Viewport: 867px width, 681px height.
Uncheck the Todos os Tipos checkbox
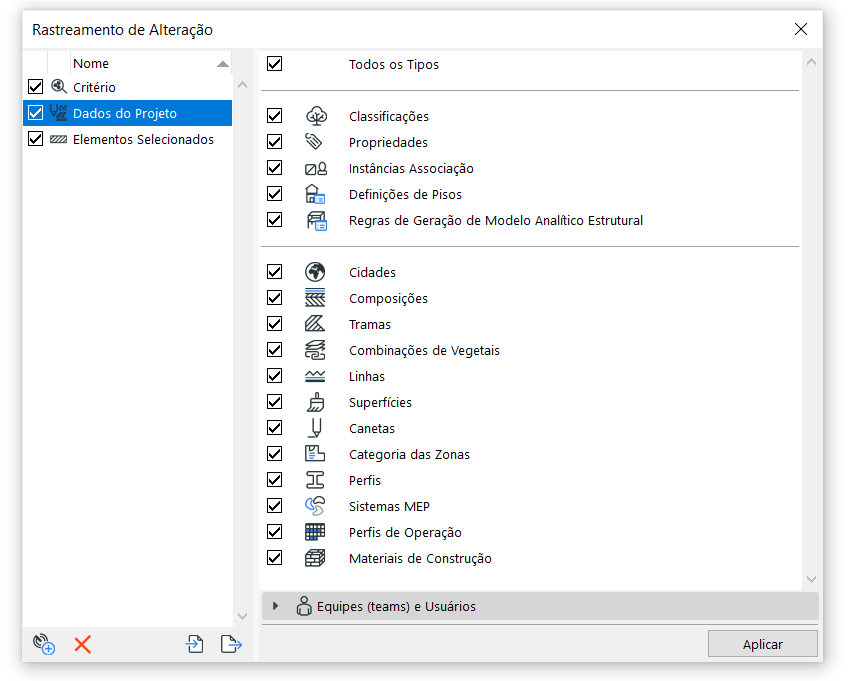click(x=275, y=64)
